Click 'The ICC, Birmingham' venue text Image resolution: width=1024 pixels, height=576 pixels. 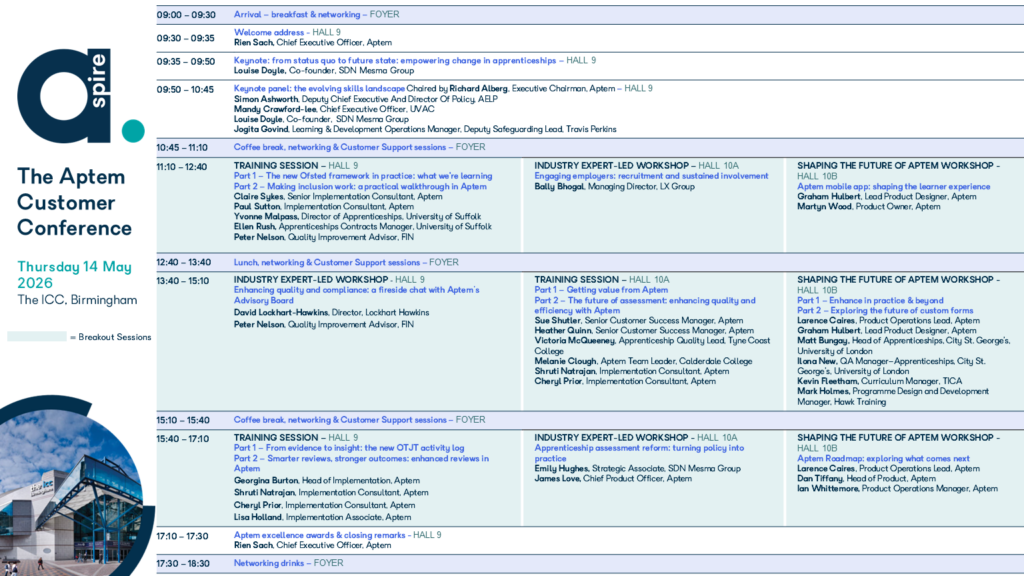(x=77, y=300)
